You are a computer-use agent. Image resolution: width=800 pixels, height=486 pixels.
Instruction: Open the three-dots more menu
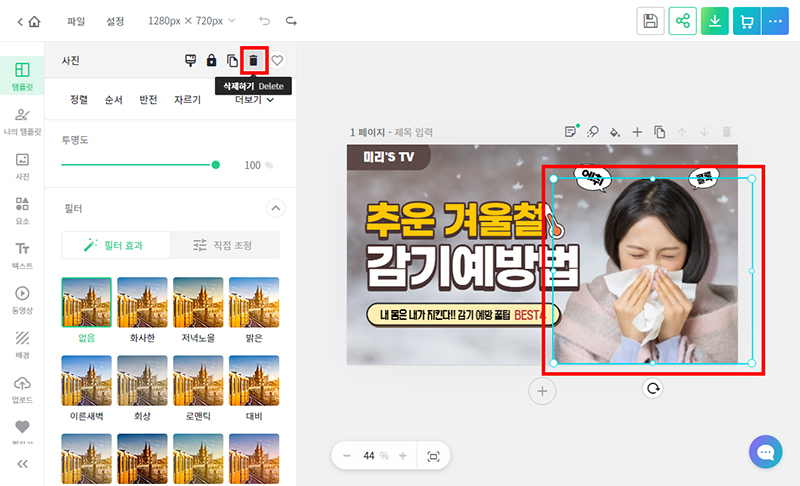coord(775,21)
